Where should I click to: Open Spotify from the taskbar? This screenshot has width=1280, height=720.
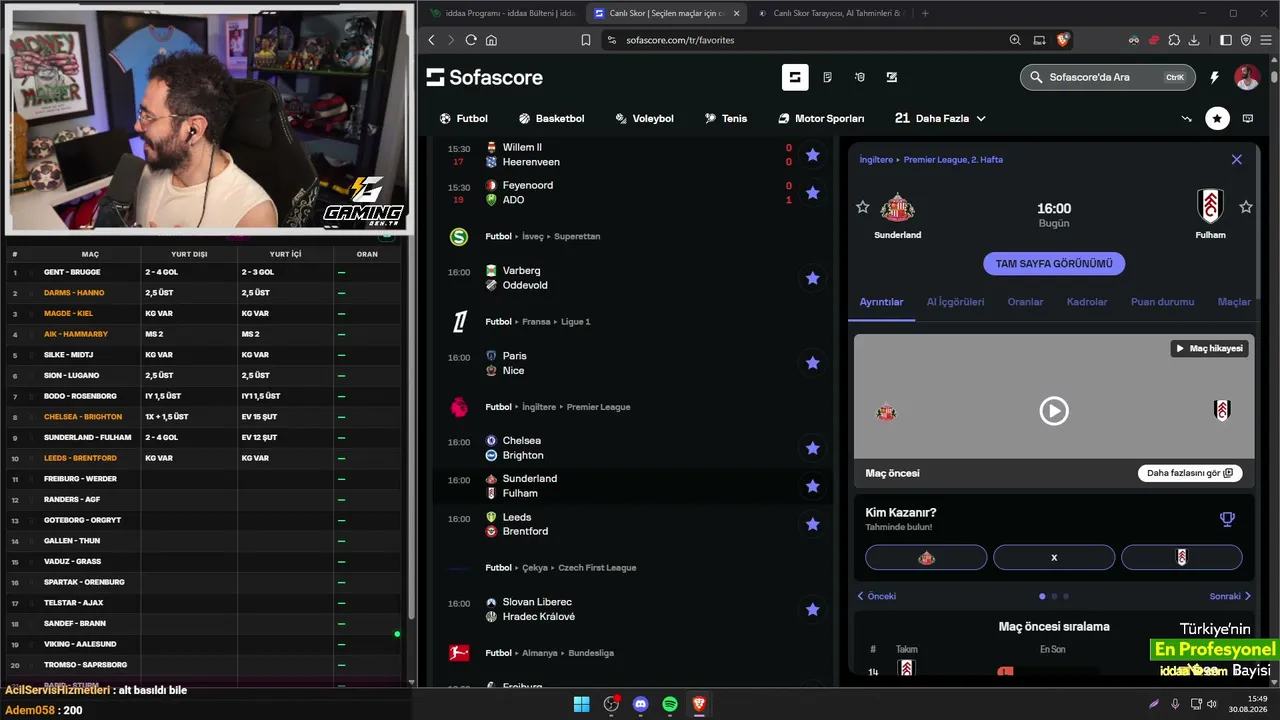[670, 704]
